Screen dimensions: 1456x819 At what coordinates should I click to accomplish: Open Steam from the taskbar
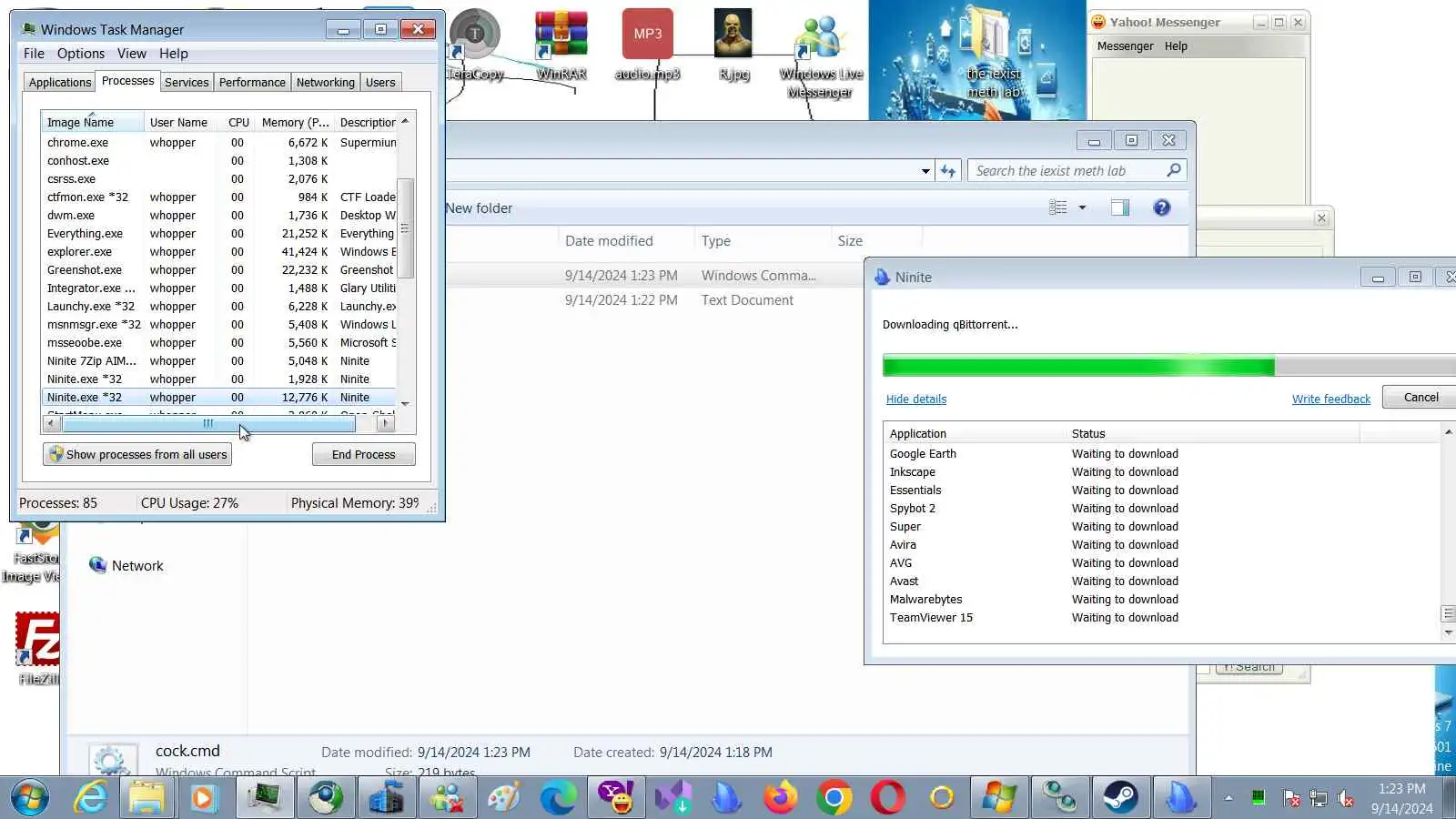coord(1120,798)
